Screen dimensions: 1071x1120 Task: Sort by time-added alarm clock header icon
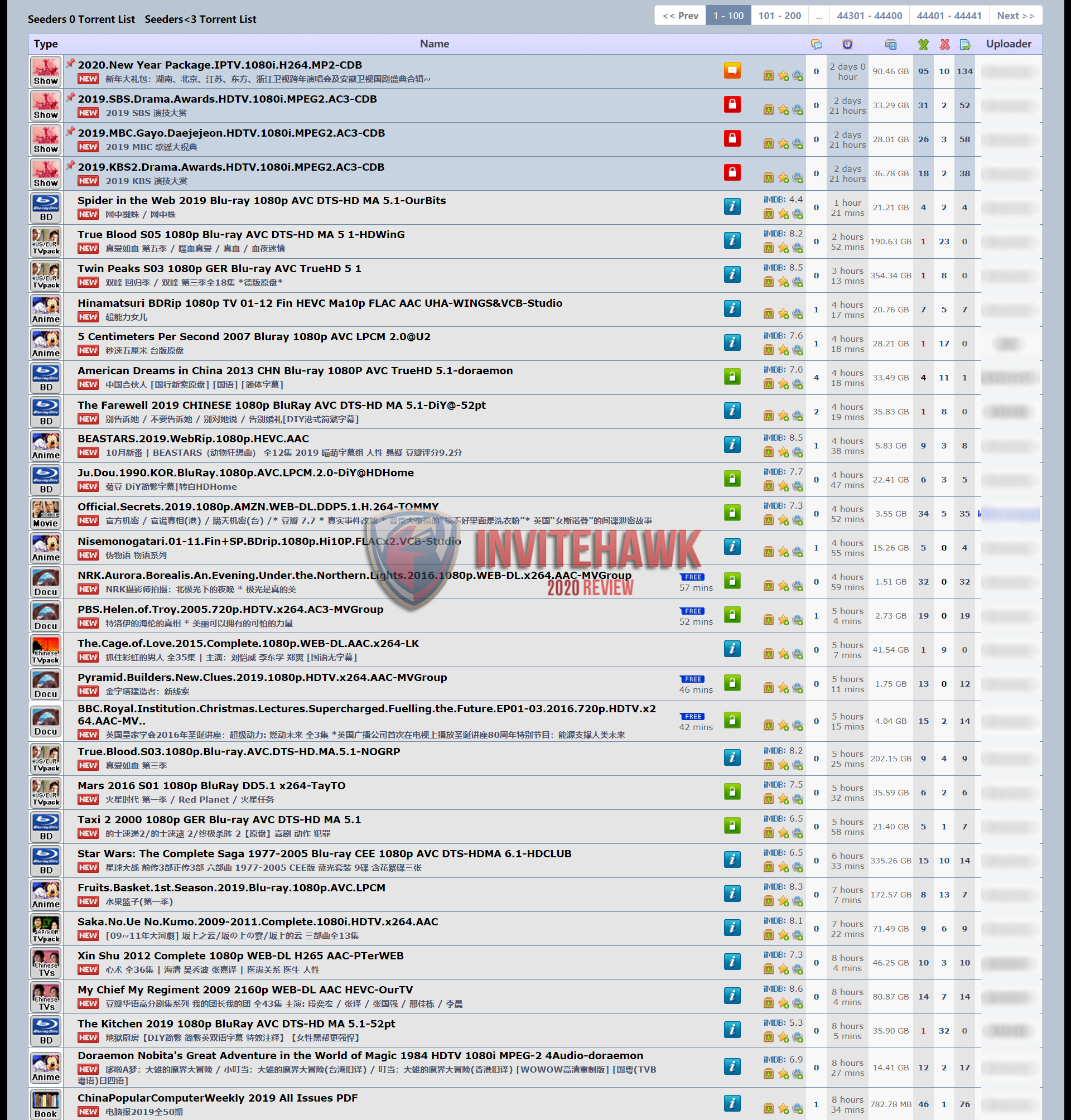pos(847,44)
